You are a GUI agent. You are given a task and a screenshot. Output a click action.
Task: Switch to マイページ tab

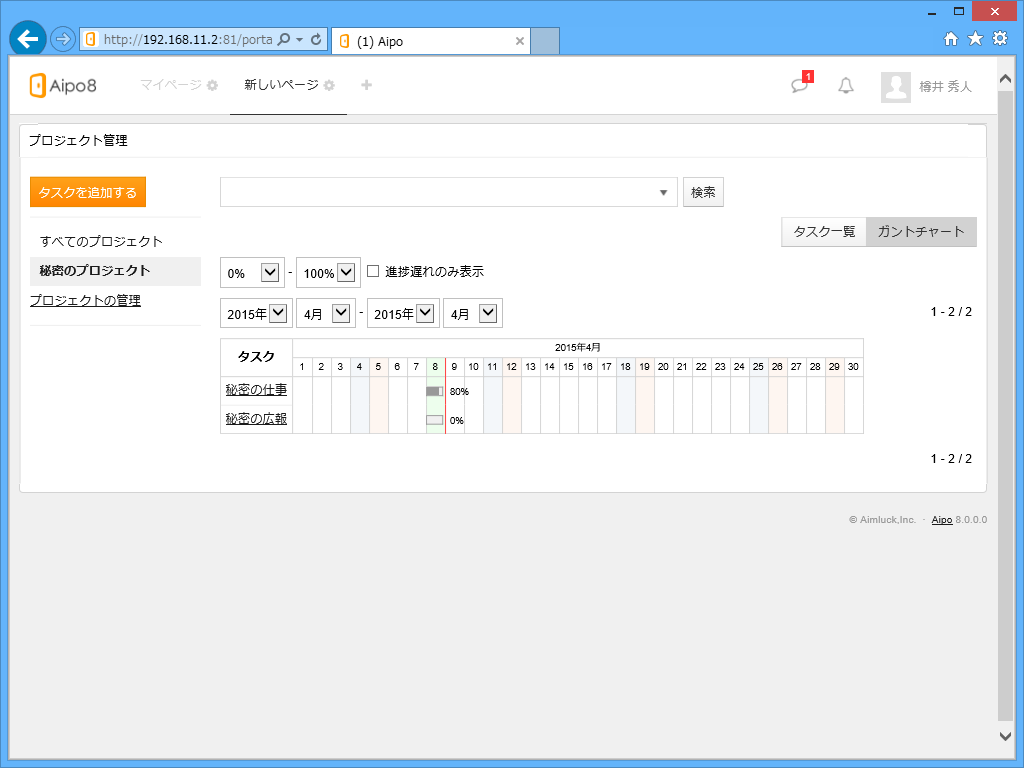tap(170, 85)
